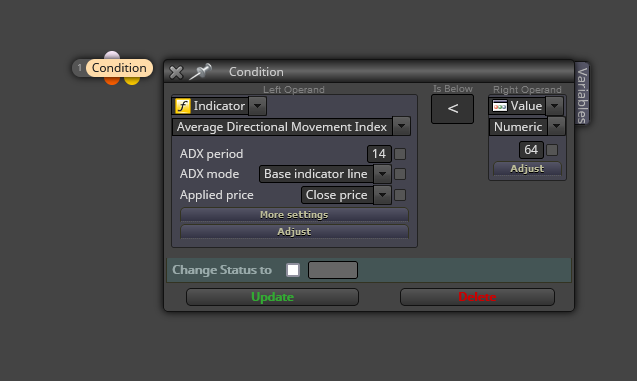This screenshot has width=637, height=381.
Task: Close the Condition panel with the X icon
Action: 176,72
